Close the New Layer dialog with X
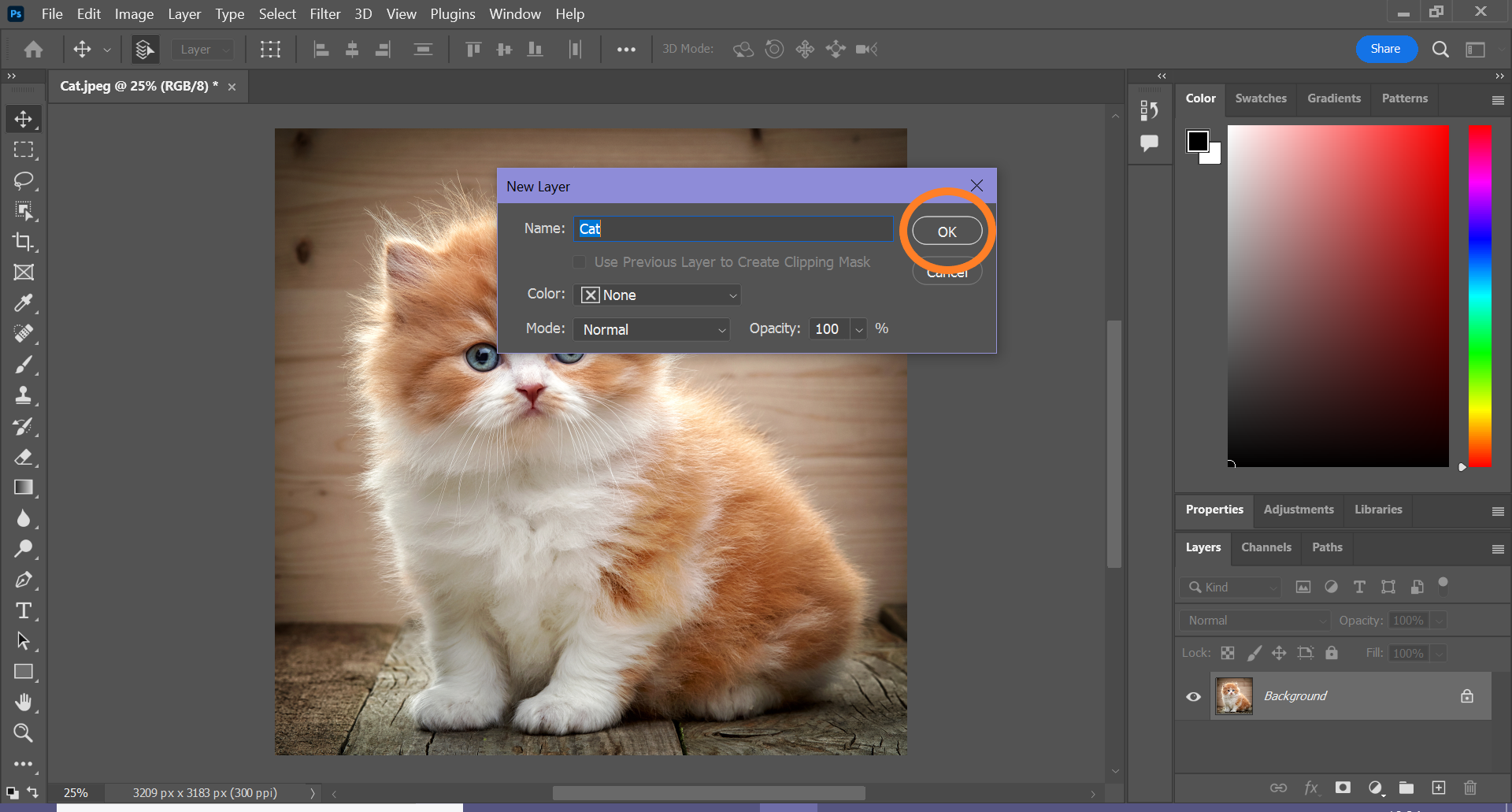 click(x=976, y=186)
